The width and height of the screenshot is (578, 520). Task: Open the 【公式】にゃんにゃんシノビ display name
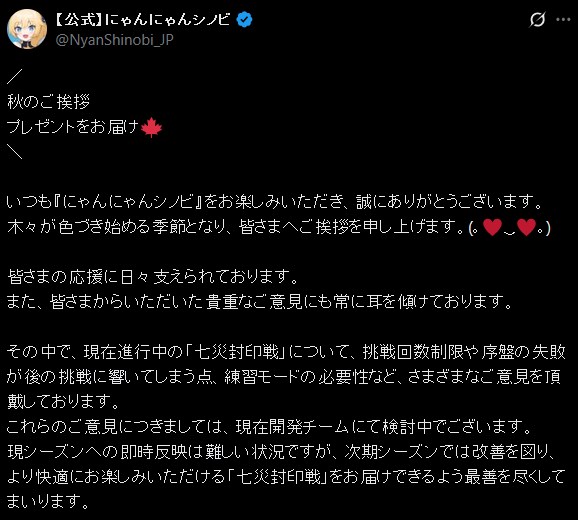142,20
